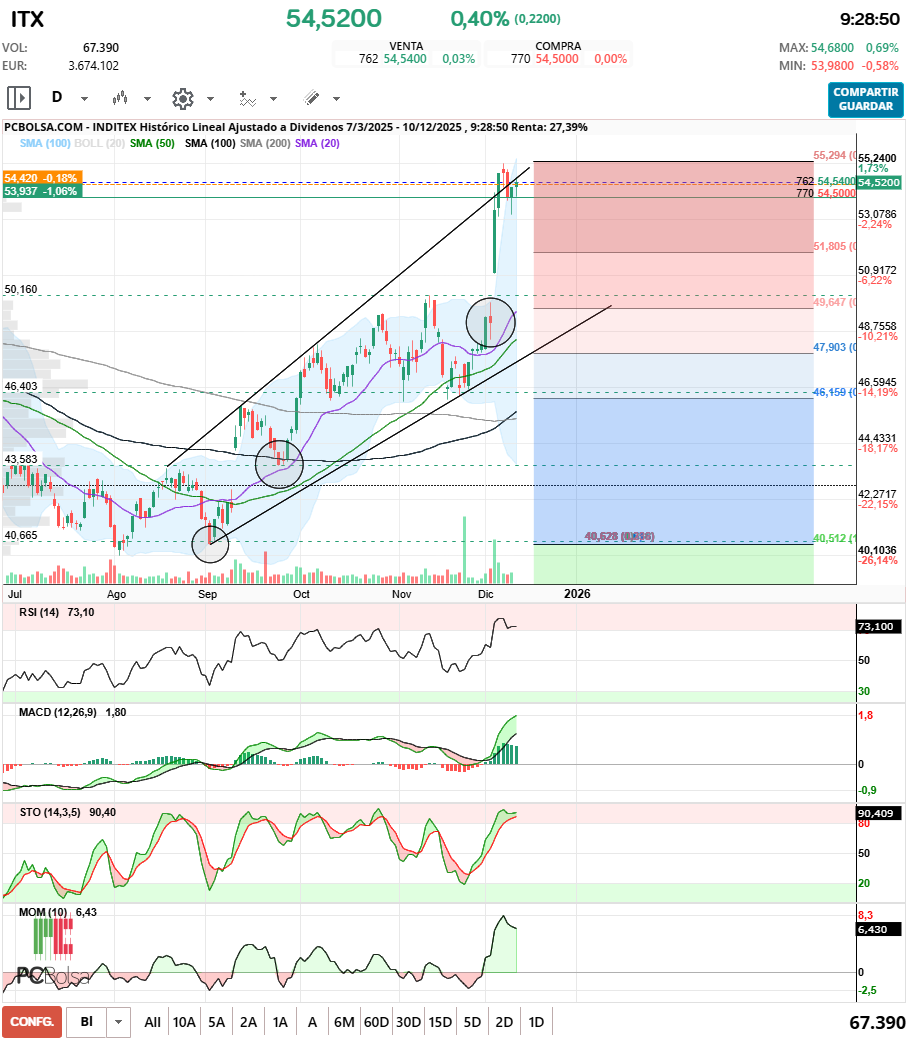Expand the interval D dropdown arrow
Screen dimensions: 919x1043
[84, 99]
